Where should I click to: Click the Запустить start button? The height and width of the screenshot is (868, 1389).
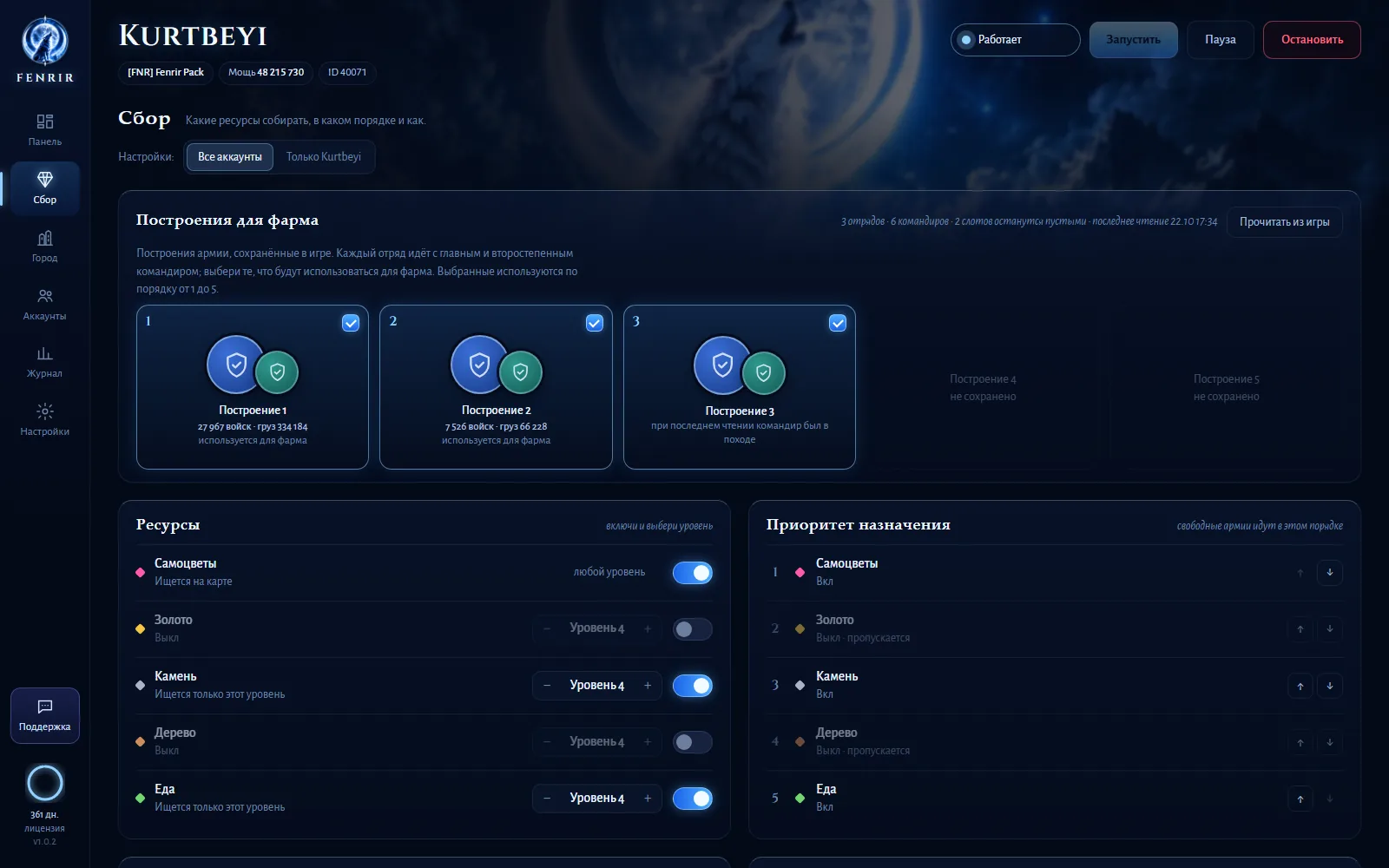(x=1134, y=40)
